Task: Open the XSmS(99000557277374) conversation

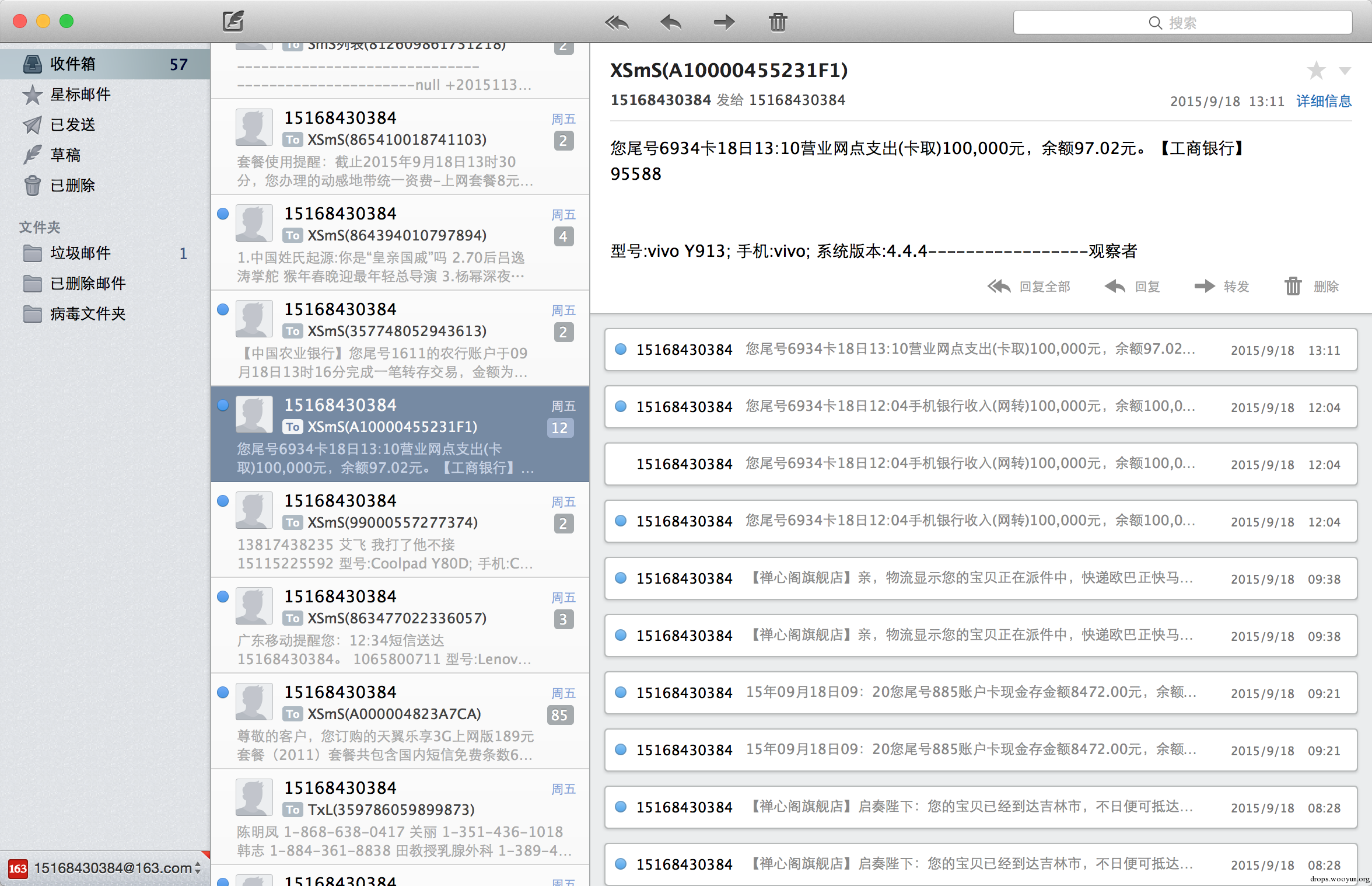Action: tap(400, 529)
